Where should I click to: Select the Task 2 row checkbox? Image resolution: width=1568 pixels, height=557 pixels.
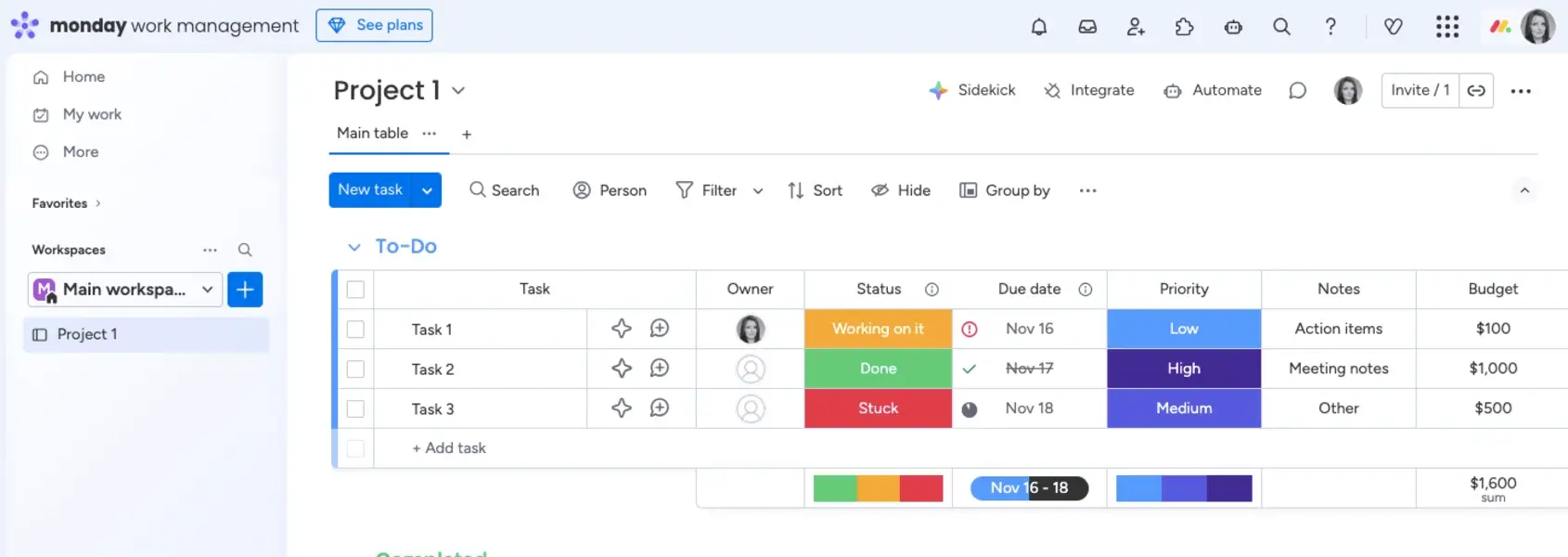[355, 369]
